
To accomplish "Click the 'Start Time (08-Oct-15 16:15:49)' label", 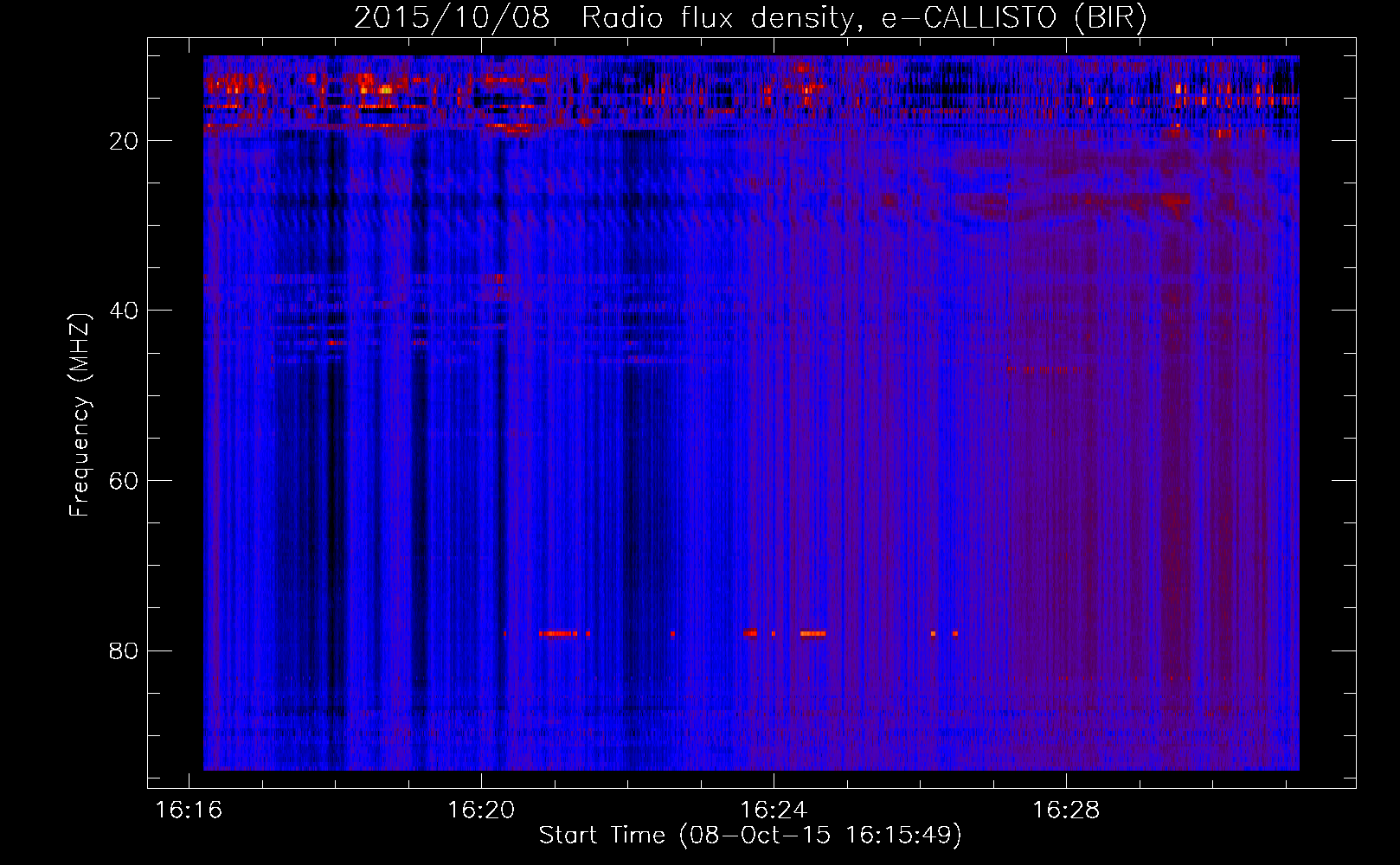I will pos(750,836).
